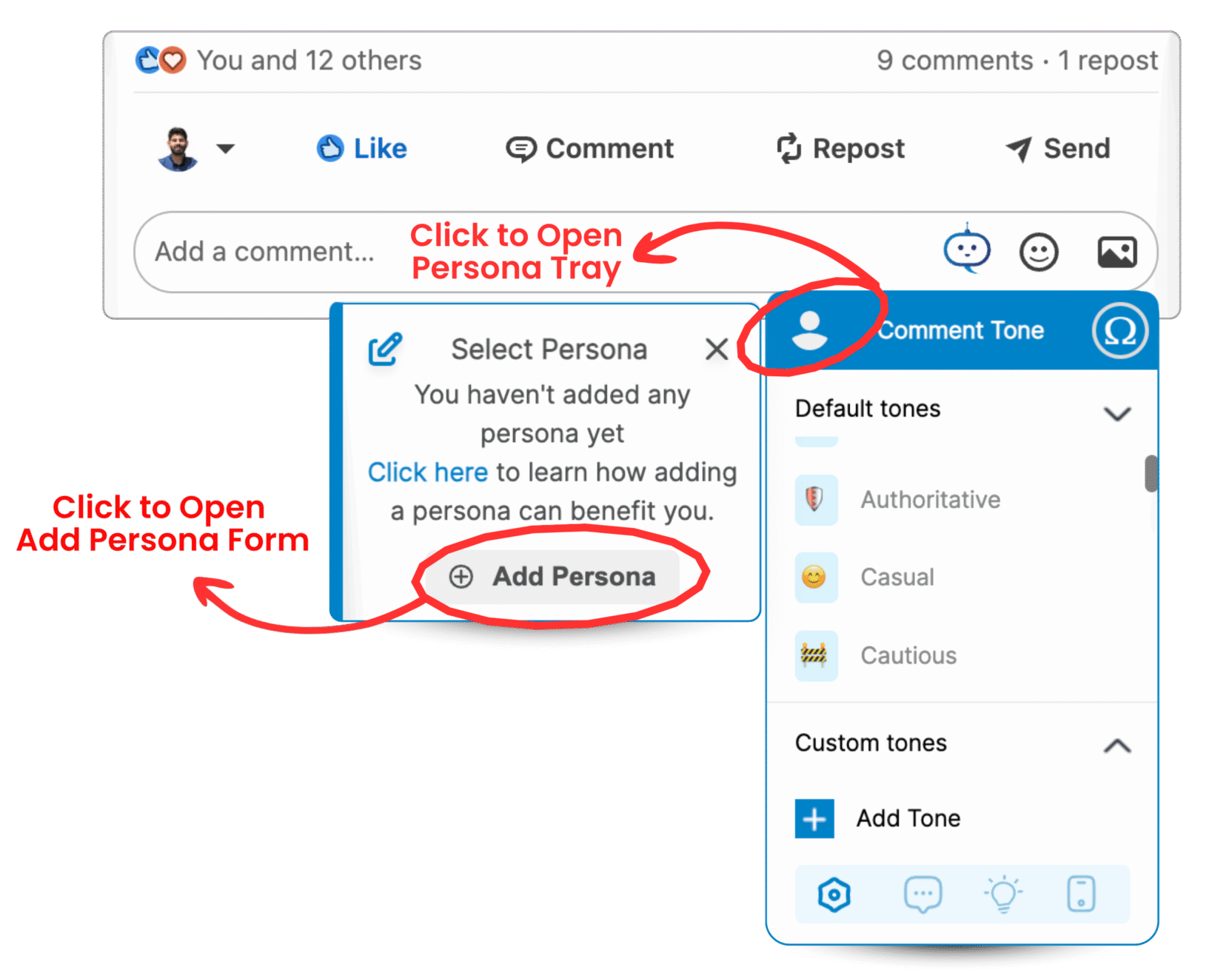Select the lightbulb ideas icon

(1003, 894)
